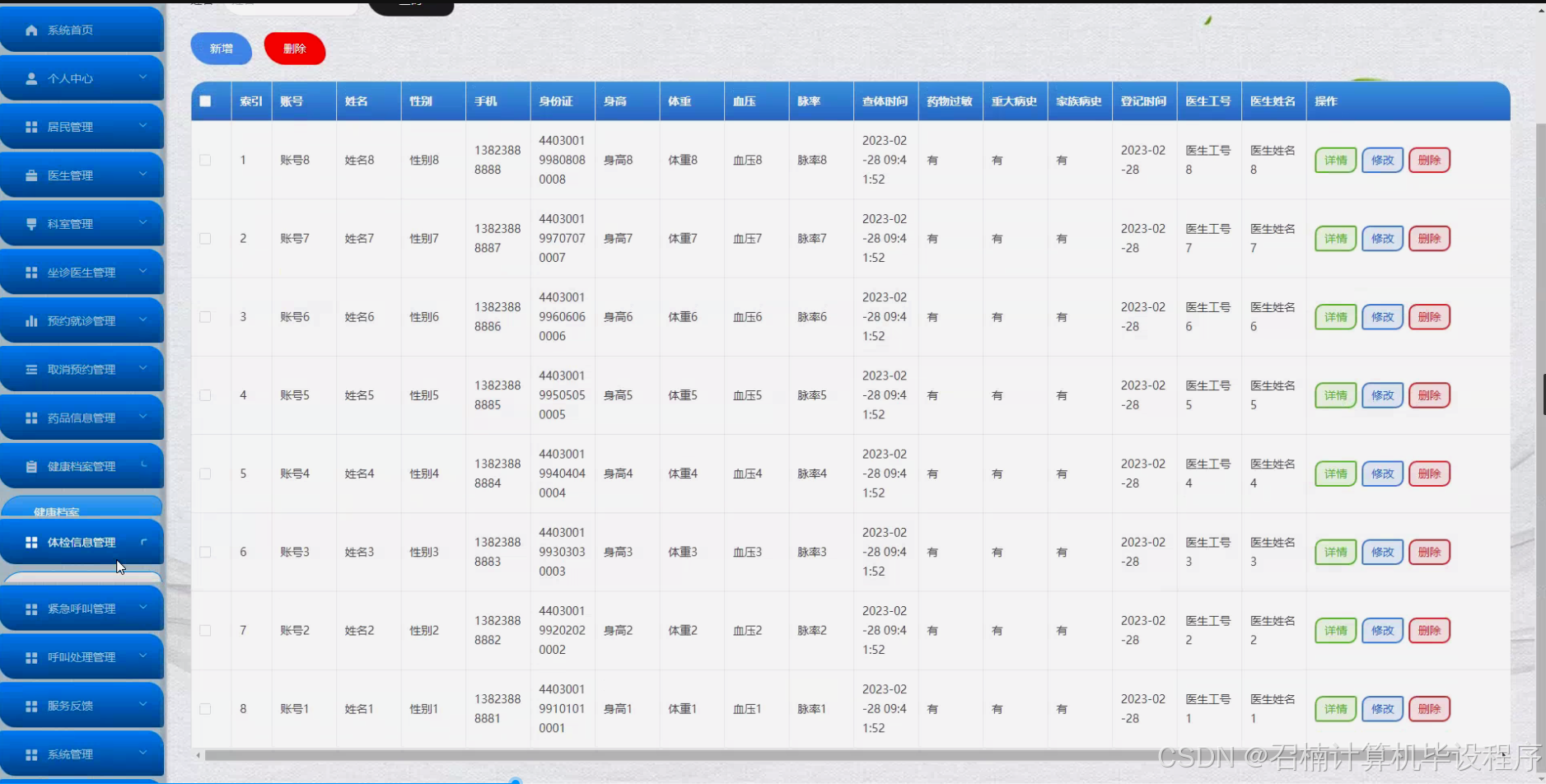Click 修改 for the 账号4 row
Image resolution: width=1546 pixels, height=784 pixels.
coord(1382,474)
